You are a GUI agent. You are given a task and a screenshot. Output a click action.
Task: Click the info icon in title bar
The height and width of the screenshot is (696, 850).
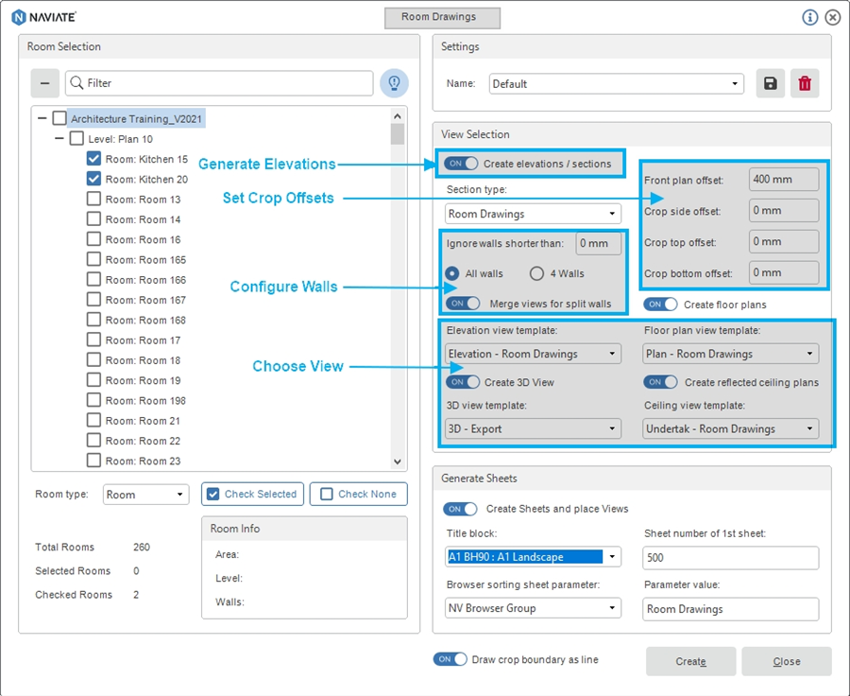810,17
